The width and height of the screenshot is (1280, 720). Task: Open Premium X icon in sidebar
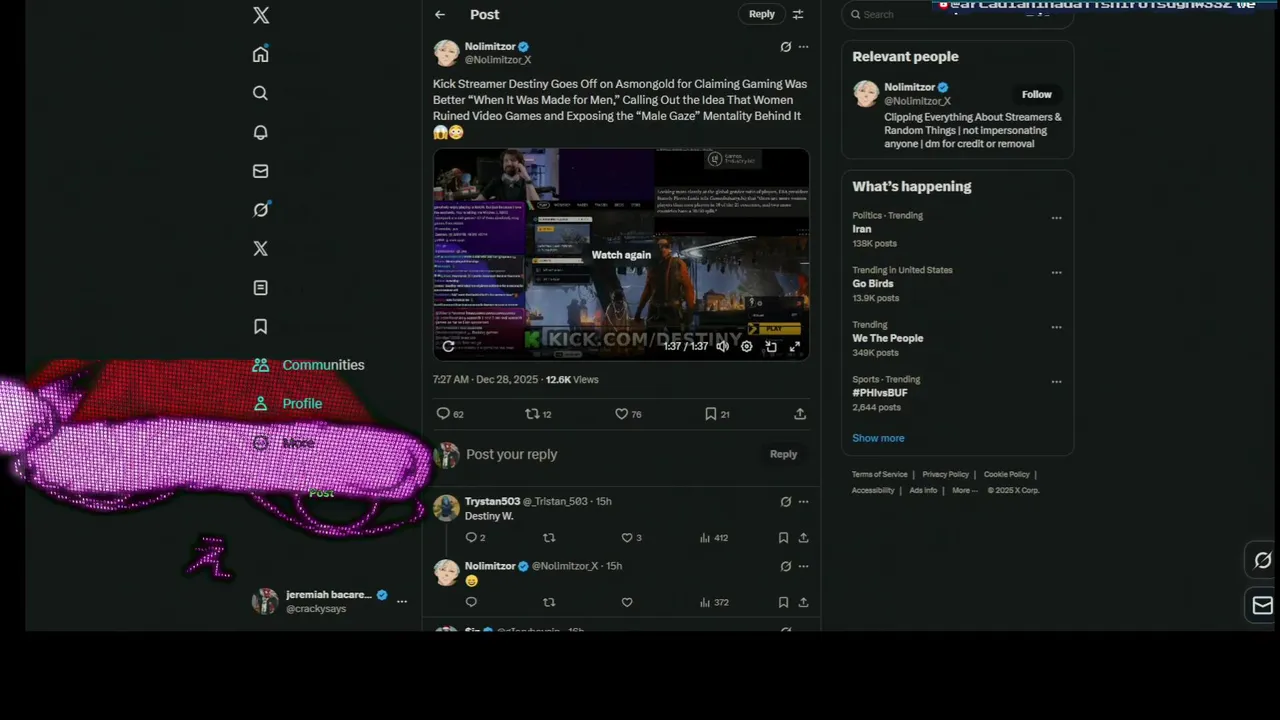pyautogui.click(x=261, y=248)
